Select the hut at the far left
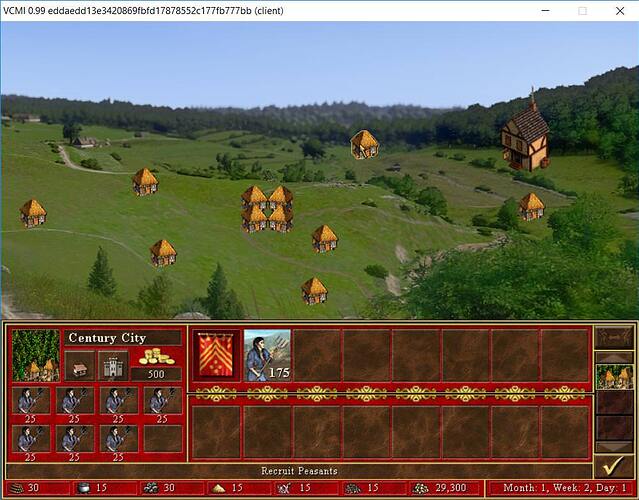639x500 pixels. tap(33, 212)
